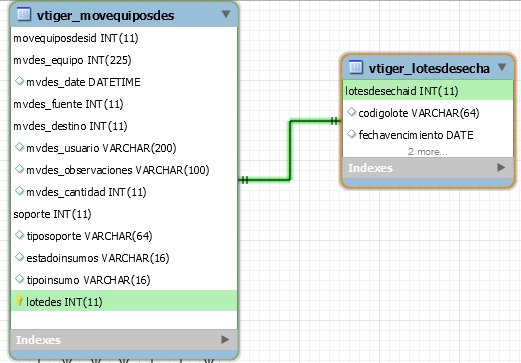
Task: Expand Indexes section of vtiger_lotesdesecha
Action: click(501, 167)
